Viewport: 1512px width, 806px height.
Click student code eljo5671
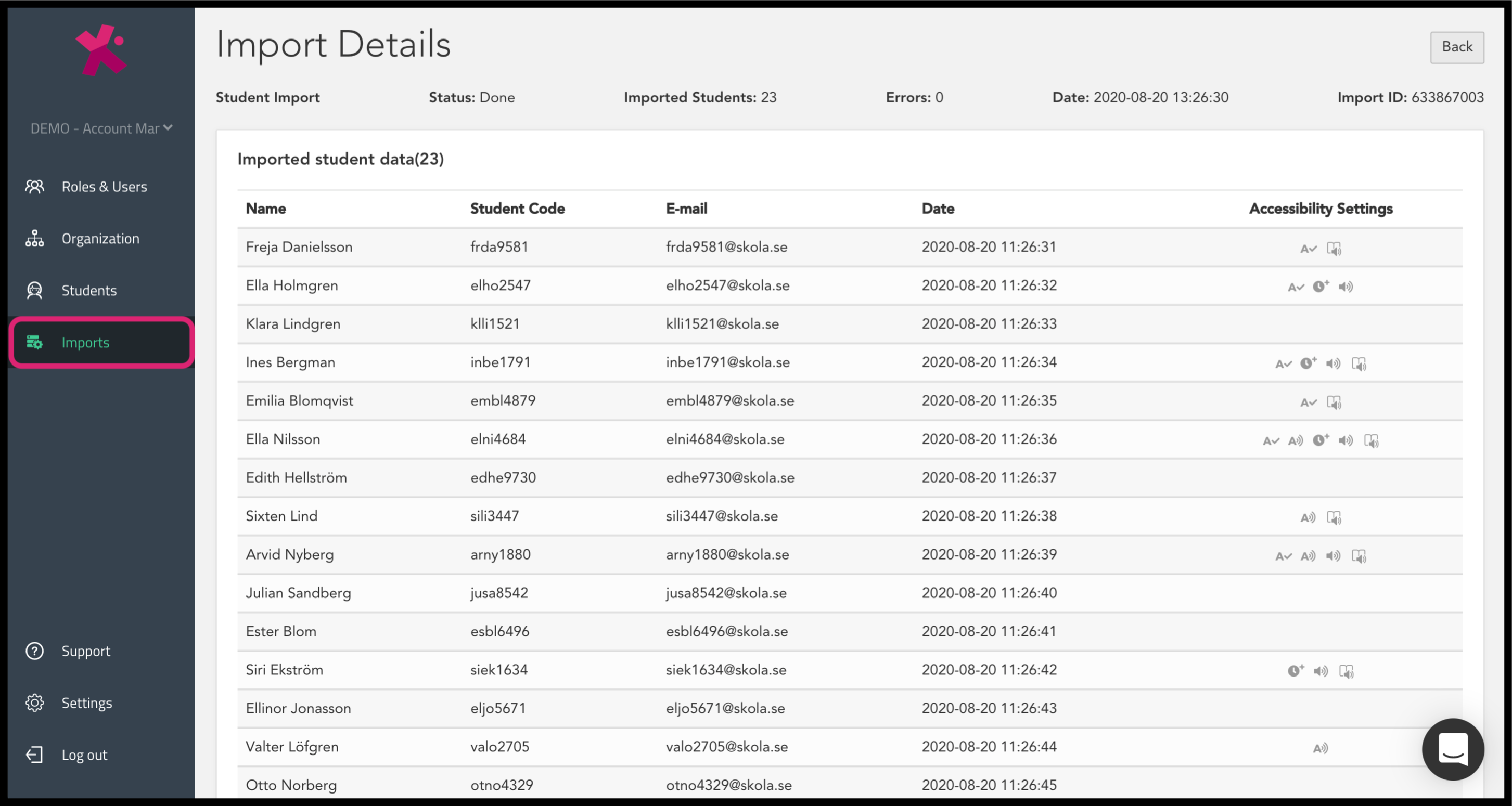click(x=498, y=708)
